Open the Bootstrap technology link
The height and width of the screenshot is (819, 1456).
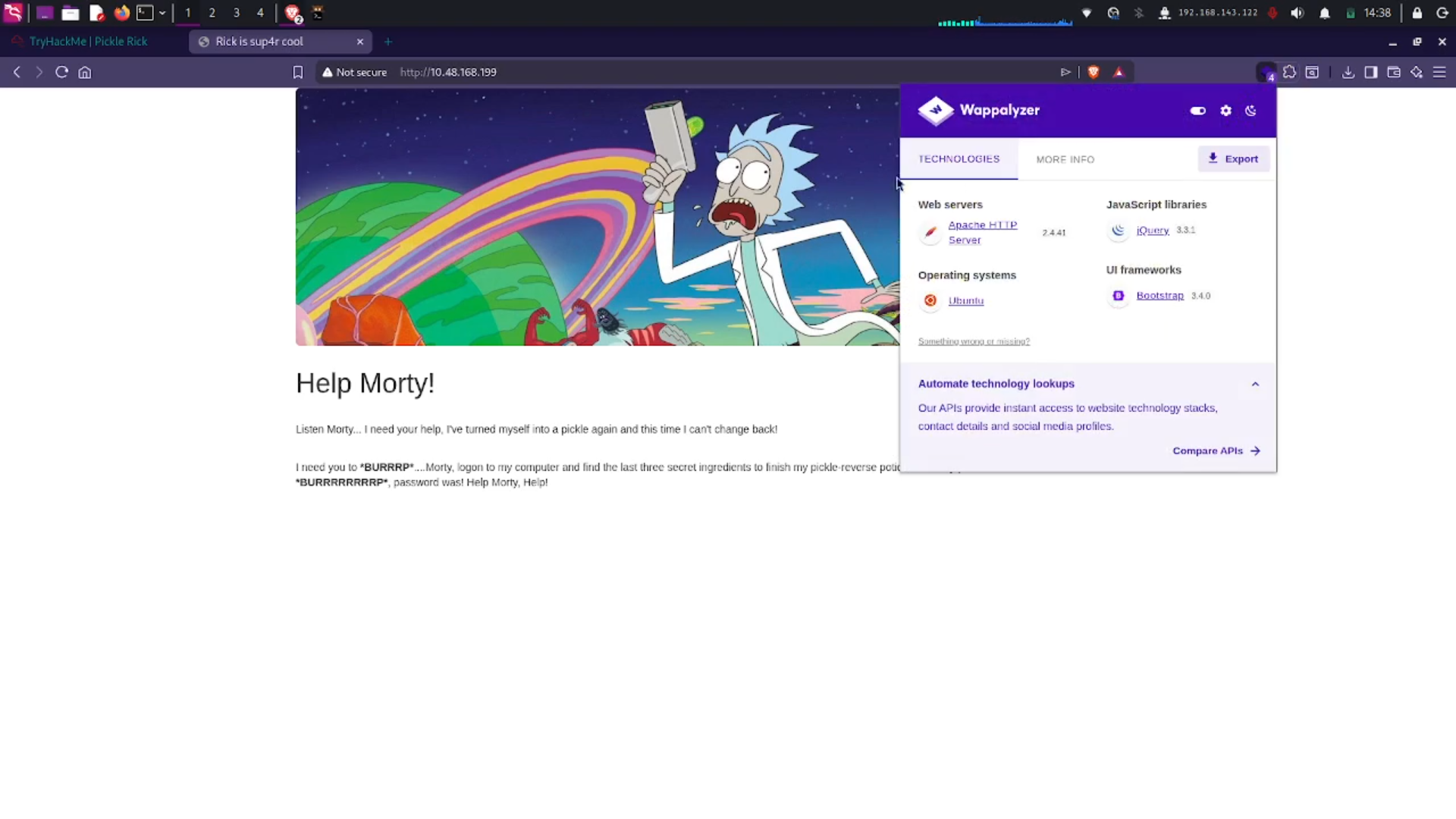(x=1160, y=296)
